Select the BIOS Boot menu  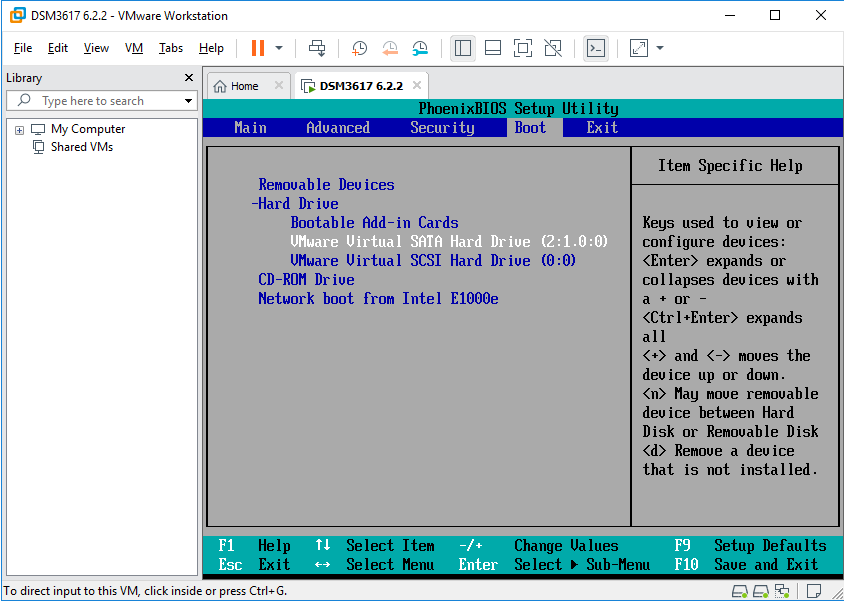tap(530, 128)
